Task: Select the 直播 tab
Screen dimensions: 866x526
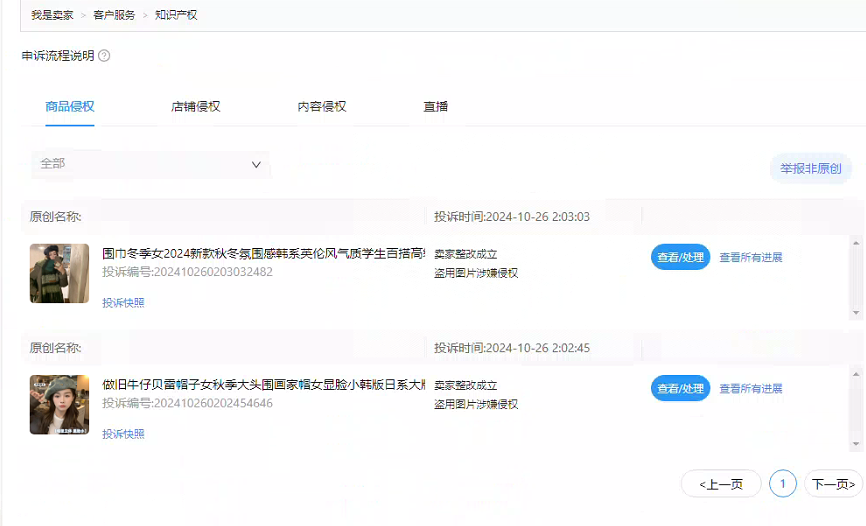Action: pos(436,107)
